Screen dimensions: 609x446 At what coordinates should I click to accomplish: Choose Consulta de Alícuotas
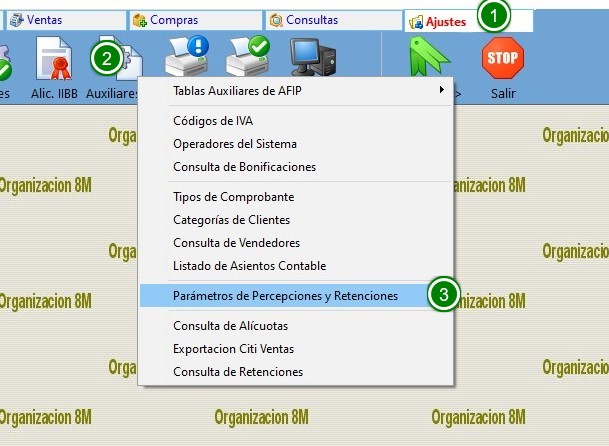point(296,326)
